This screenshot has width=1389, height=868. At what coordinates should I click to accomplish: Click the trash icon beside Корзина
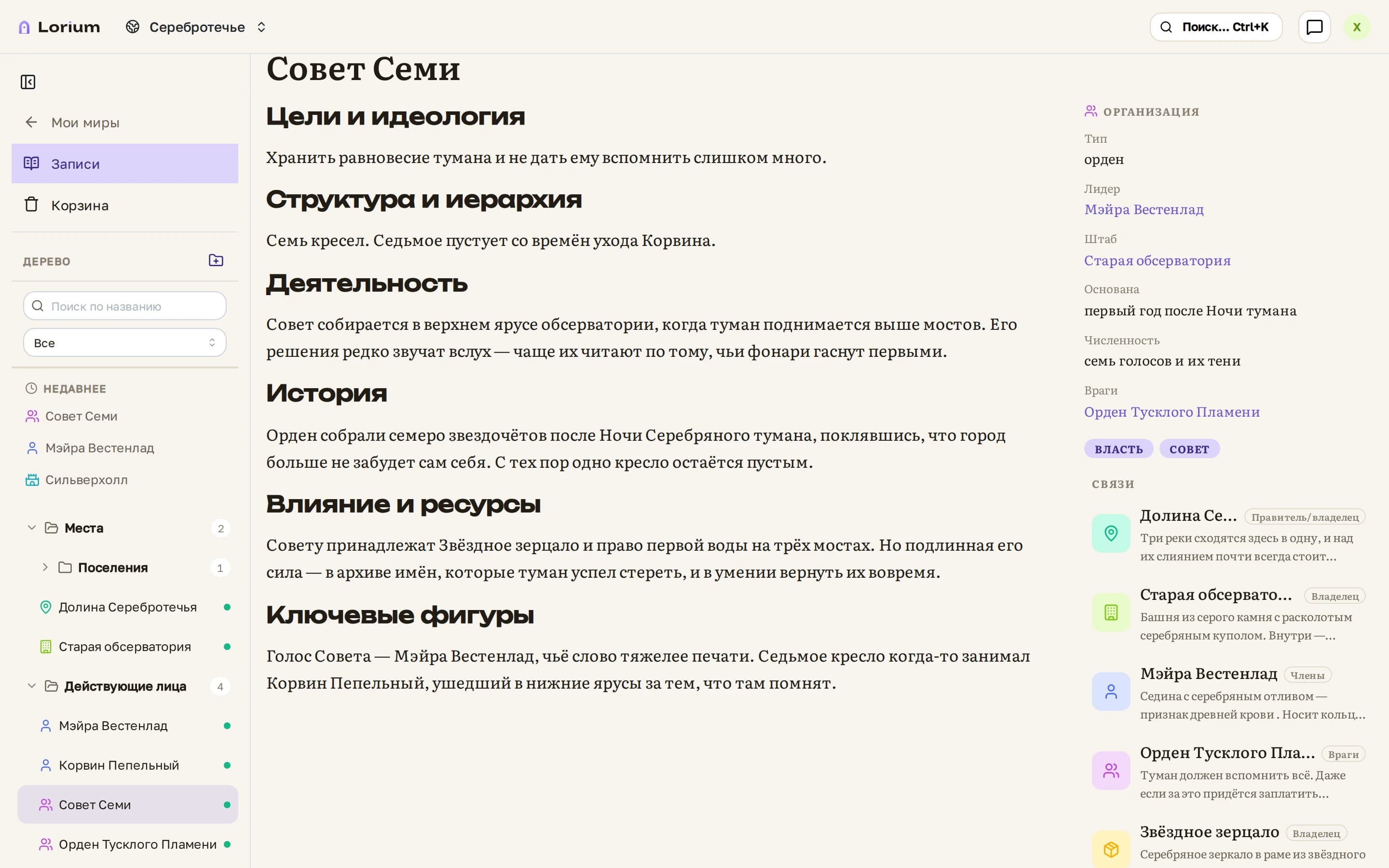(x=31, y=204)
